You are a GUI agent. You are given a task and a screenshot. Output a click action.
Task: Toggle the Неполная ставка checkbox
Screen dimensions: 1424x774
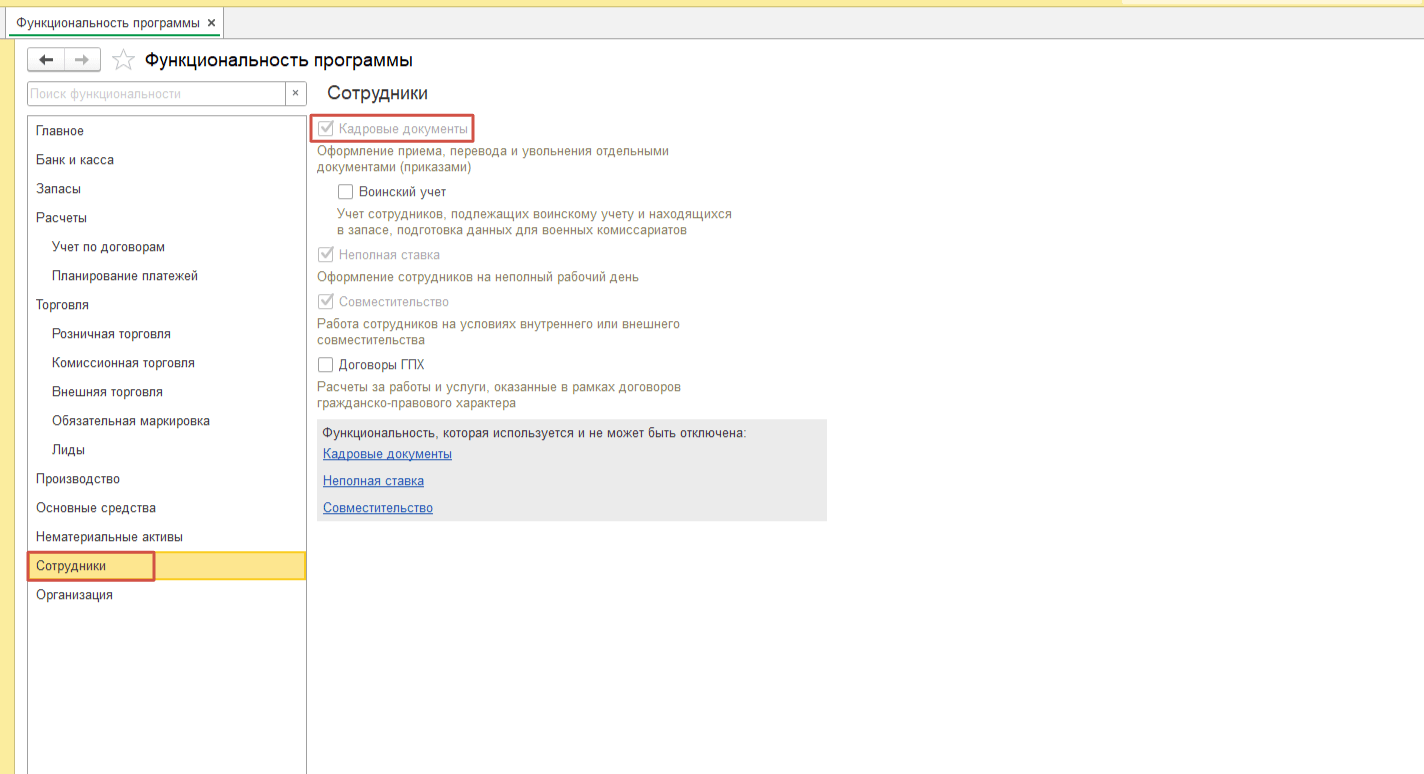tap(325, 255)
